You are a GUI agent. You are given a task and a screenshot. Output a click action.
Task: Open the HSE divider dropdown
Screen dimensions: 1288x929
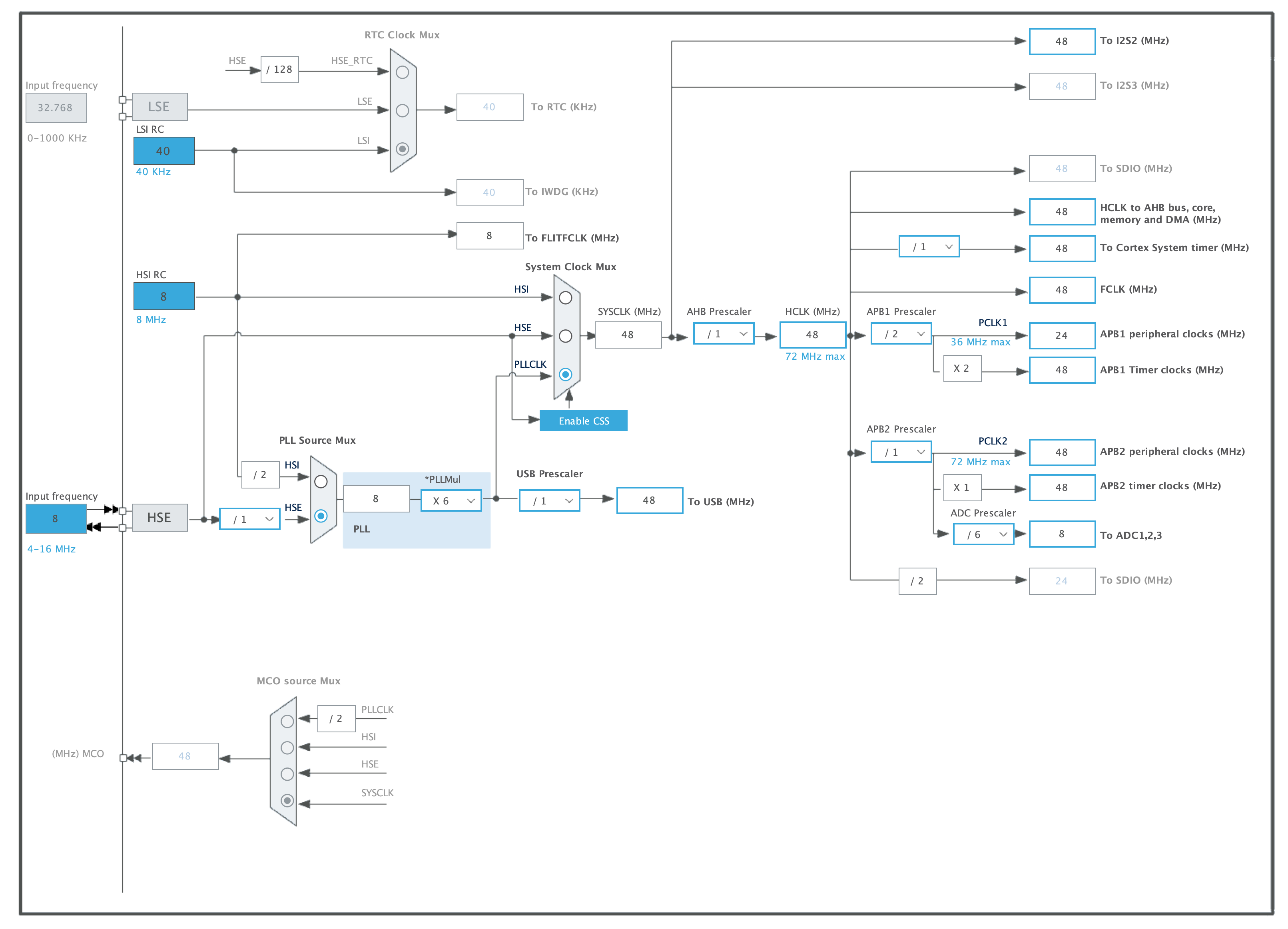point(249,518)
